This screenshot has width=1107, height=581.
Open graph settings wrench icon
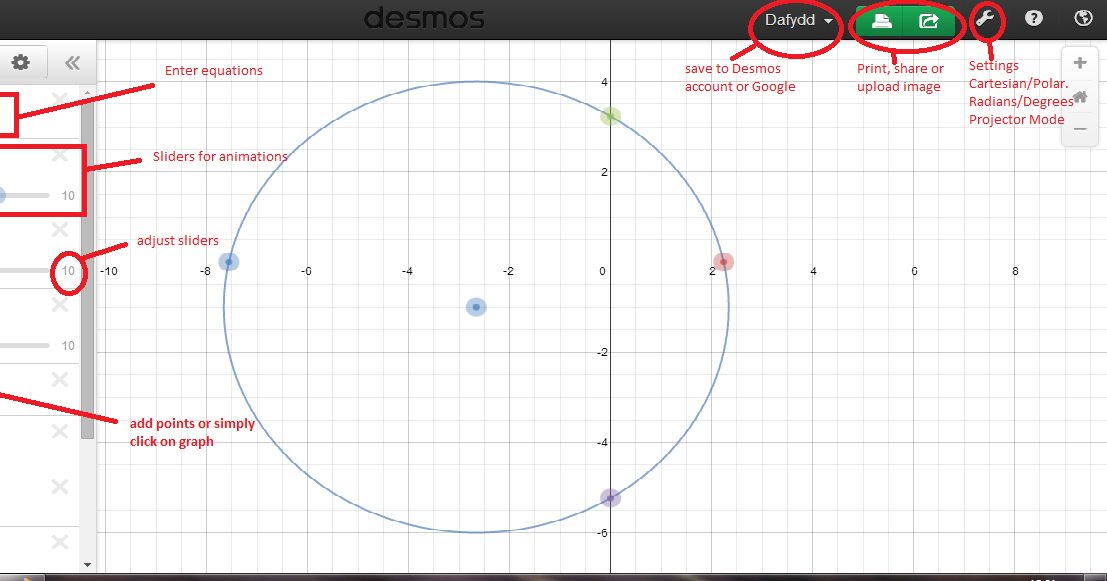click(985, 19)
